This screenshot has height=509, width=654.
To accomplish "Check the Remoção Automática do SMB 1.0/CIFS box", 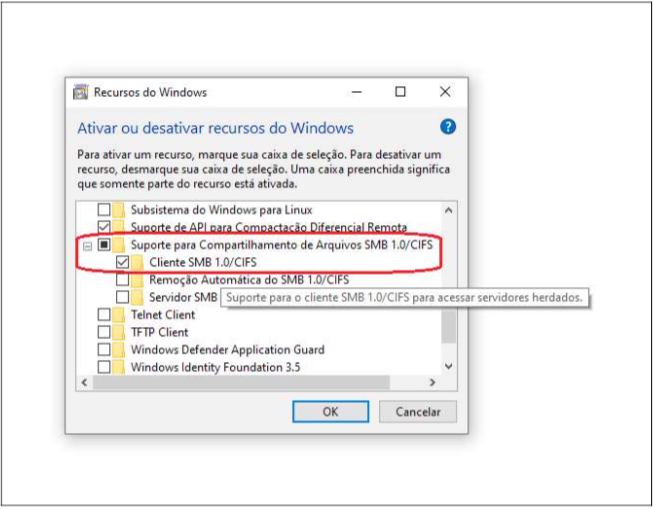I will [122, 280].
